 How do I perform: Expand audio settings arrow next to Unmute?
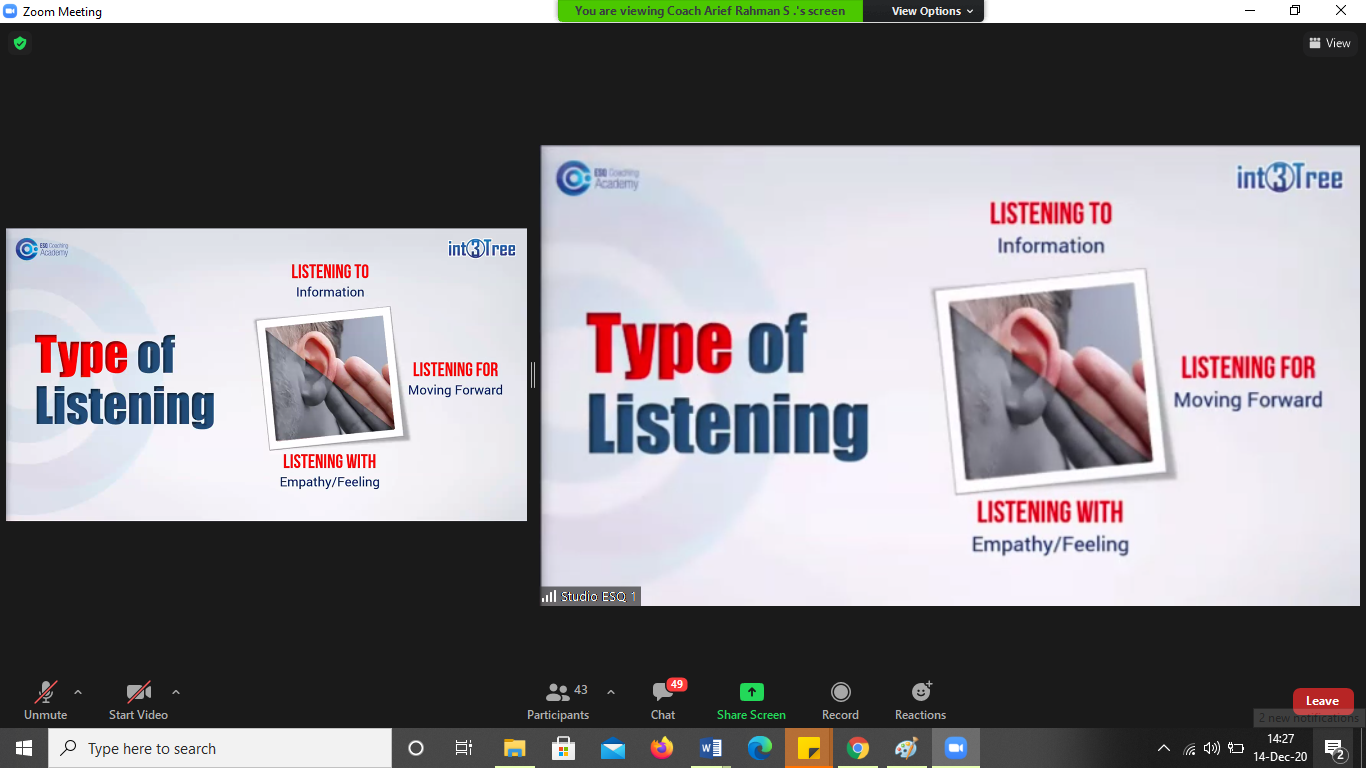click(78, 692)
